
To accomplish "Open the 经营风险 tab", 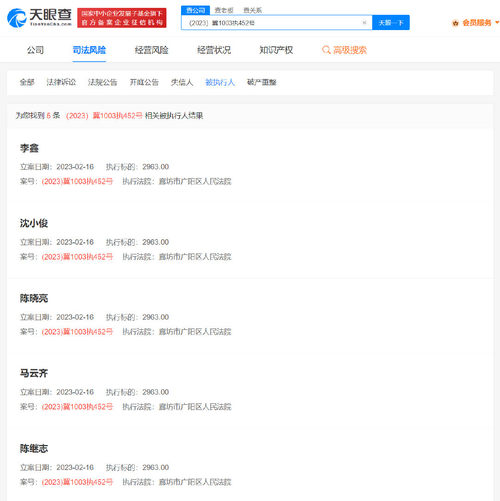I will coord(152,50).
